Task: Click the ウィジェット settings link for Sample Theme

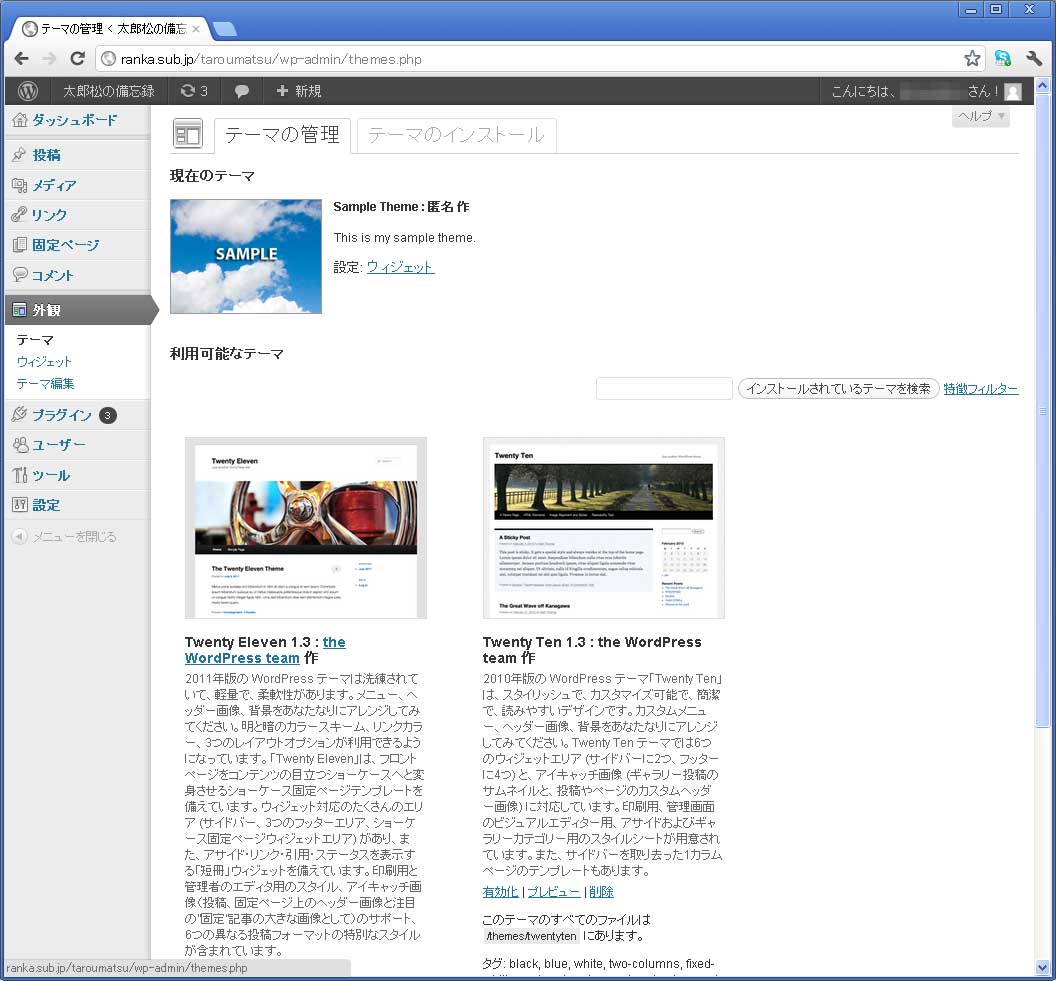Action: tap(400, 267)
